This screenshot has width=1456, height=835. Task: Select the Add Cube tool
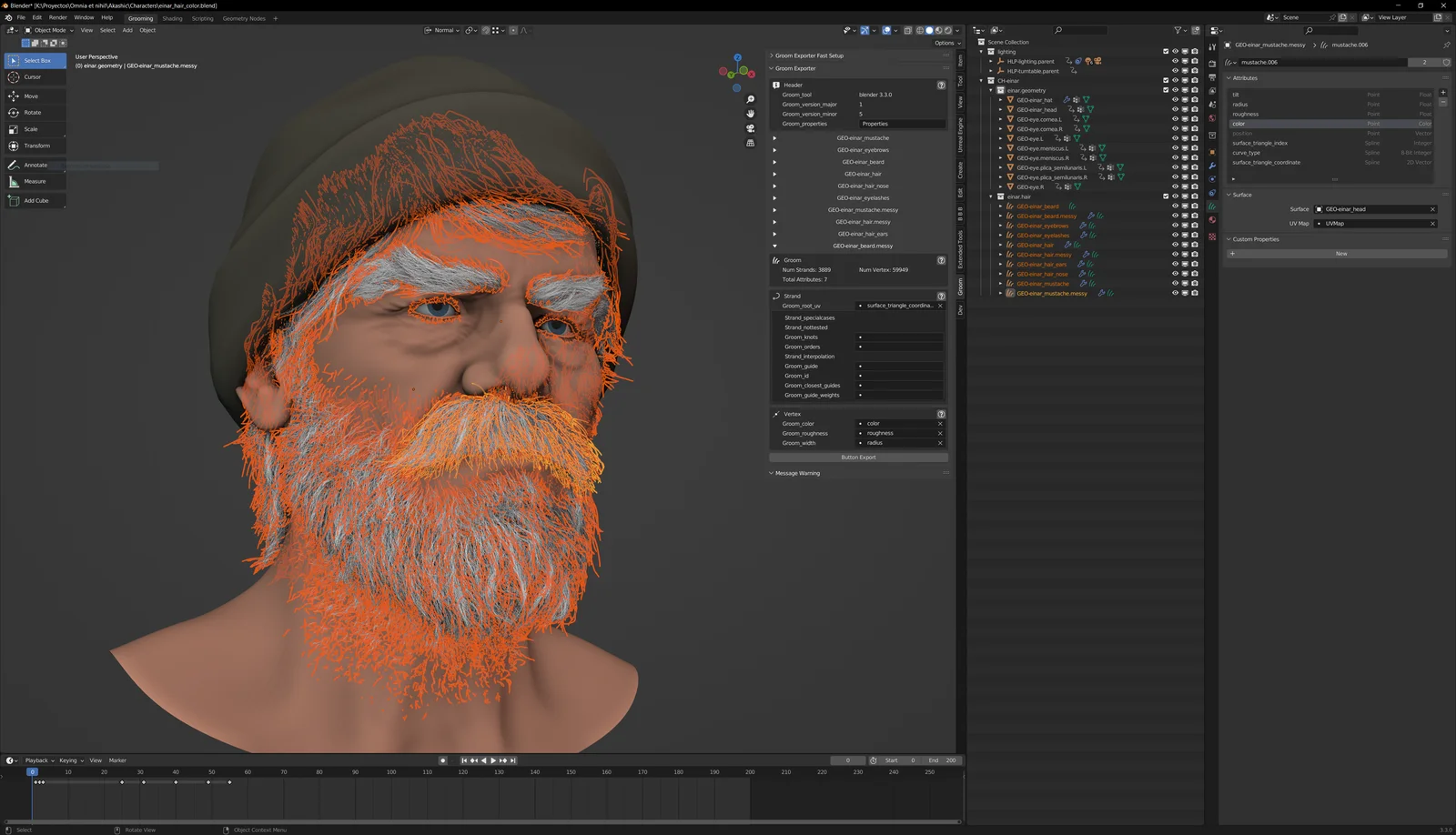(x=36, y=201)
